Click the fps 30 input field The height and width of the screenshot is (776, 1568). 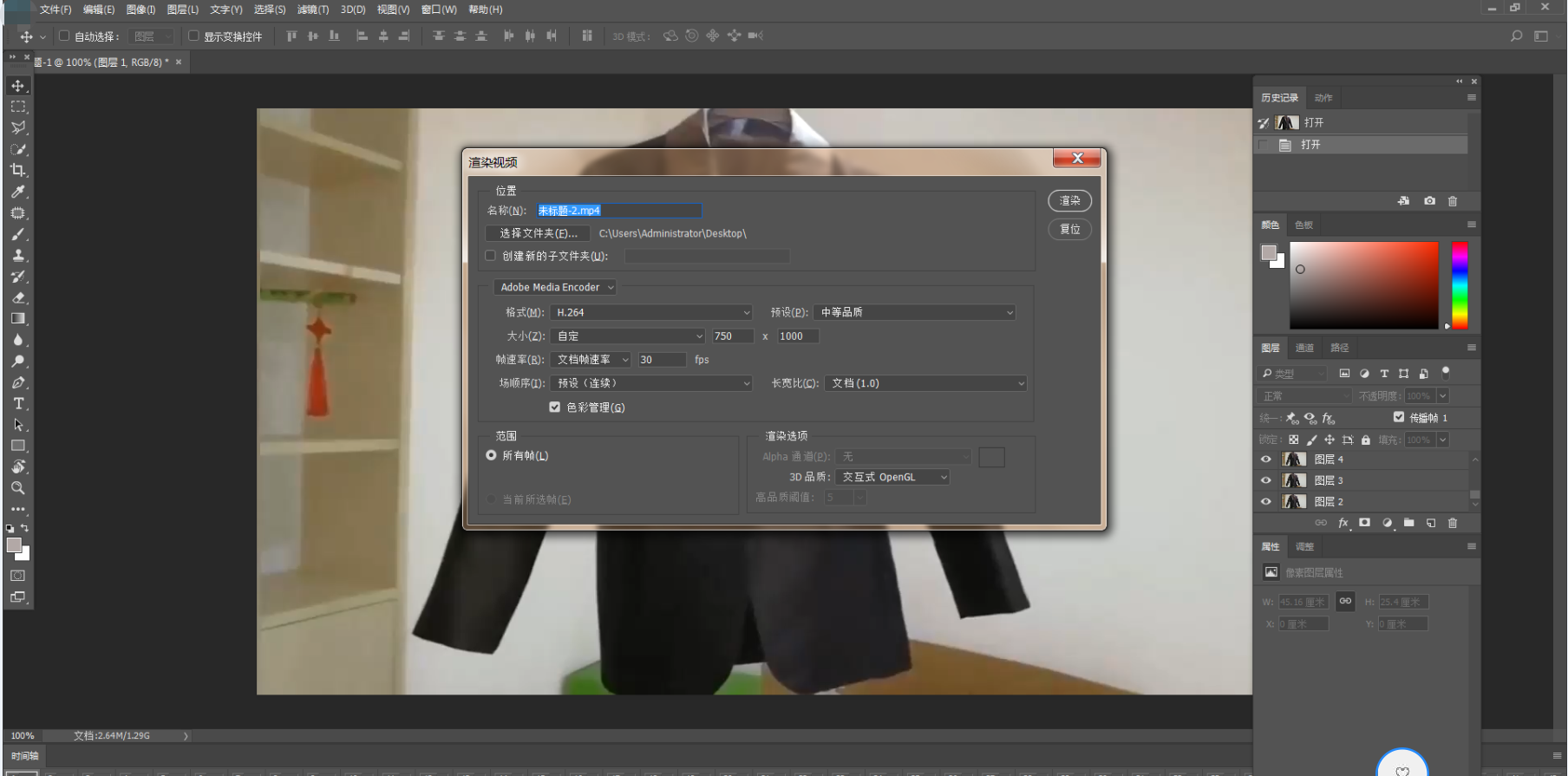(x=663, y=360)
